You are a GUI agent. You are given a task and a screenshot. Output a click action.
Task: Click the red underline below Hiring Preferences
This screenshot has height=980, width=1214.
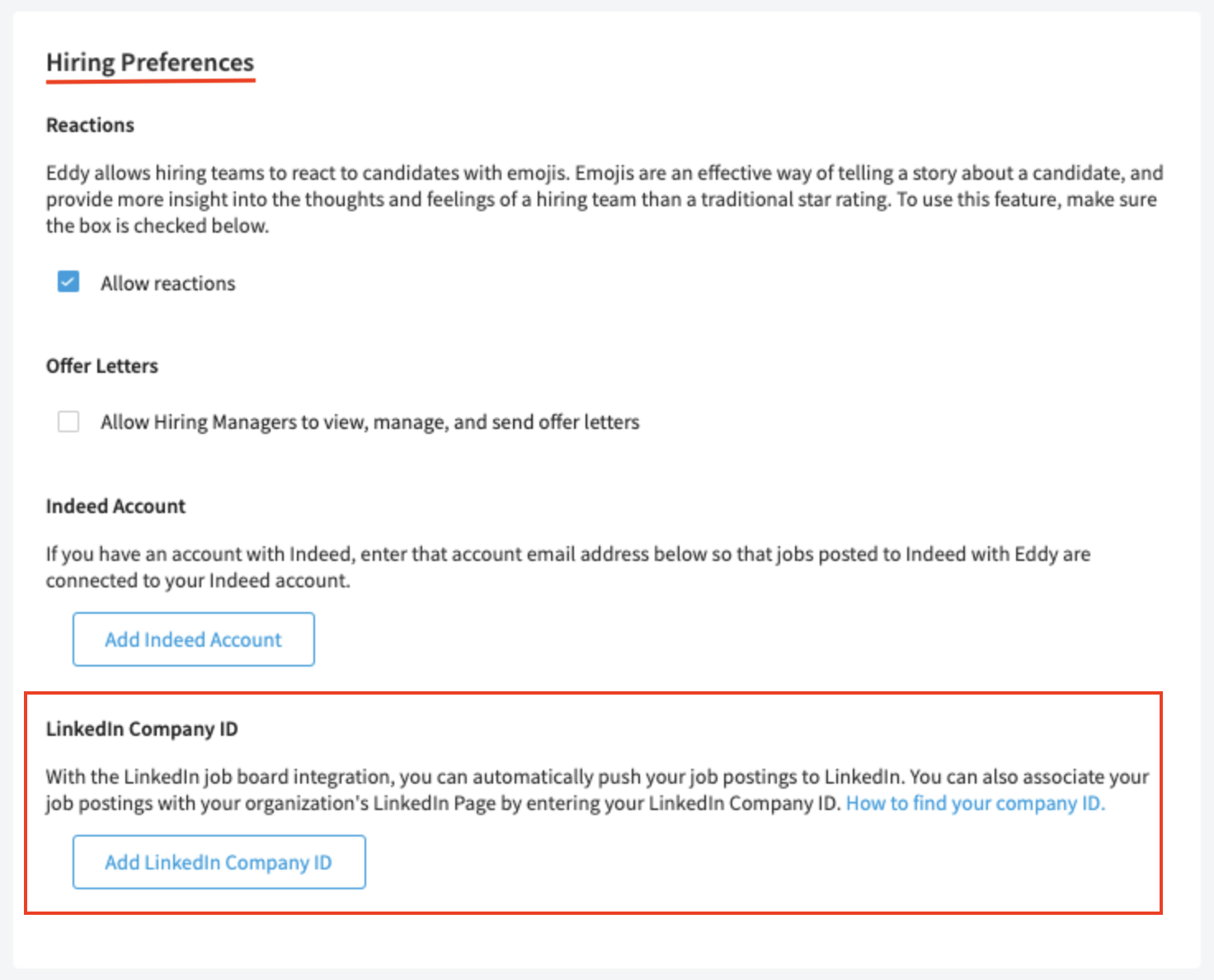point(151,81)
